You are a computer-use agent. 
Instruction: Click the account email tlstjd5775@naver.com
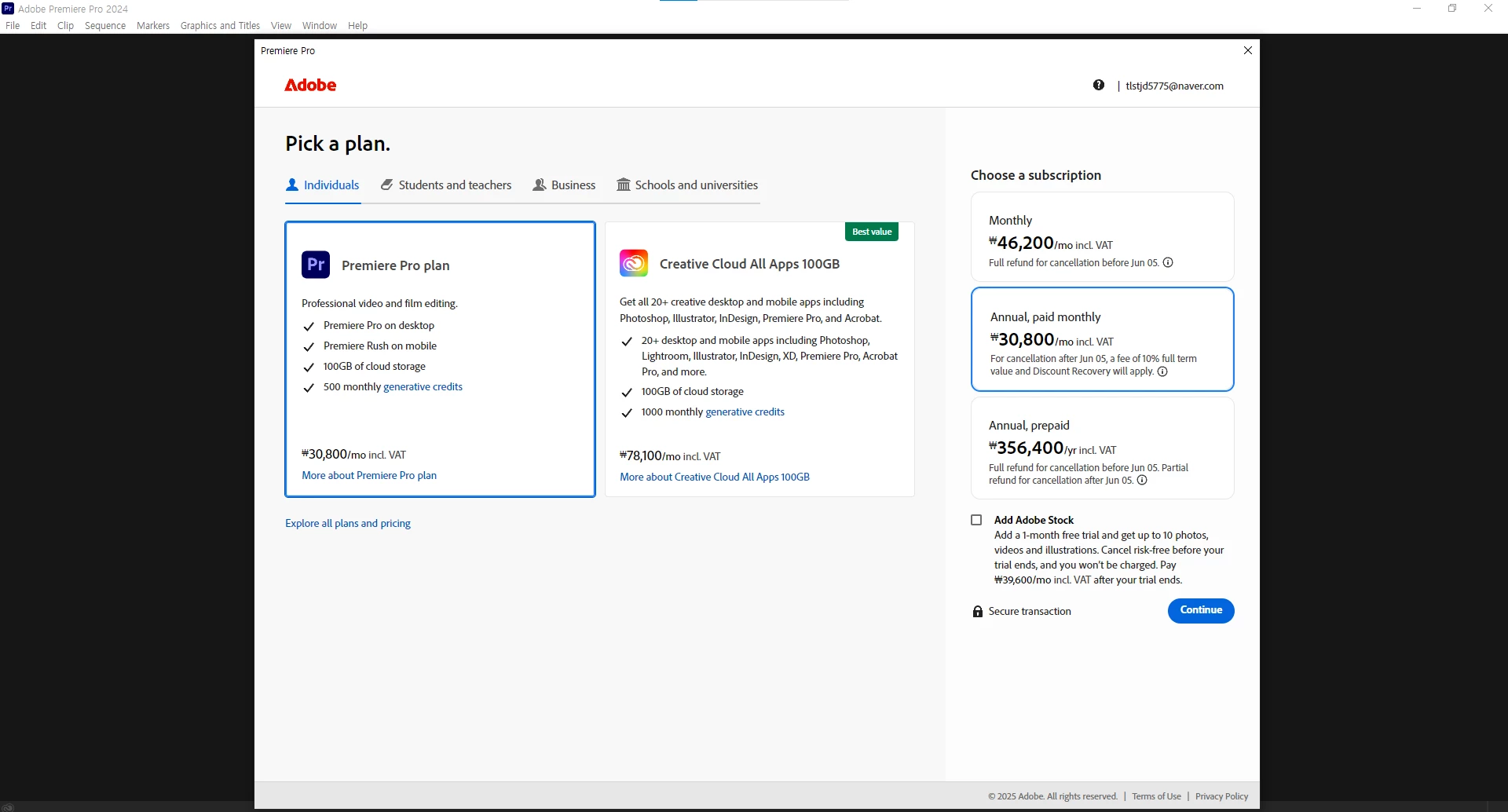click(1174, 86)
